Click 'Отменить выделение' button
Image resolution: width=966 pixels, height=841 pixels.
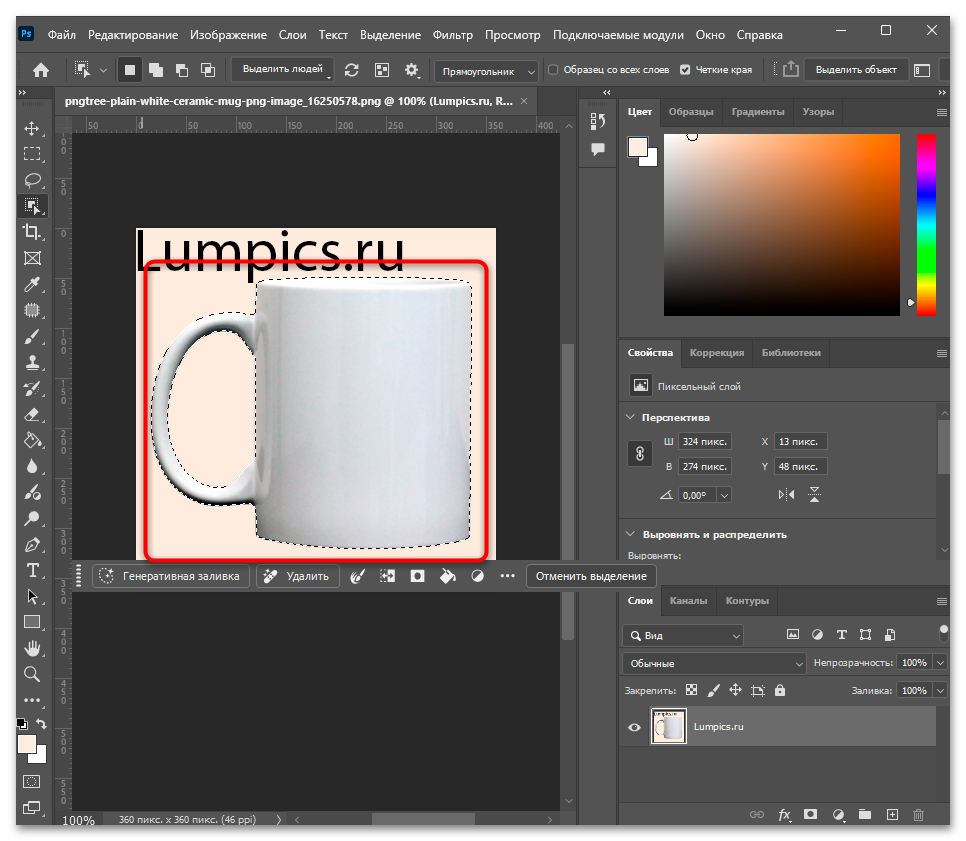591,576
